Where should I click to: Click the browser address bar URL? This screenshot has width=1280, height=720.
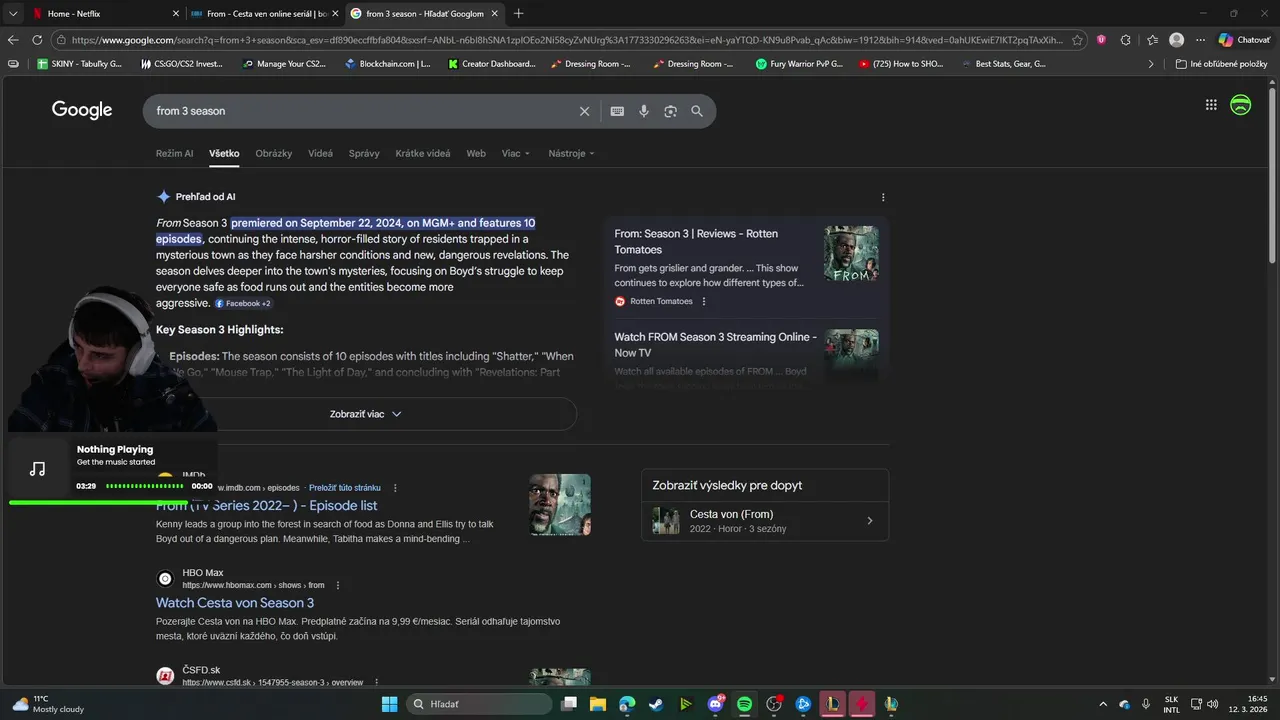tap(567, 40)
